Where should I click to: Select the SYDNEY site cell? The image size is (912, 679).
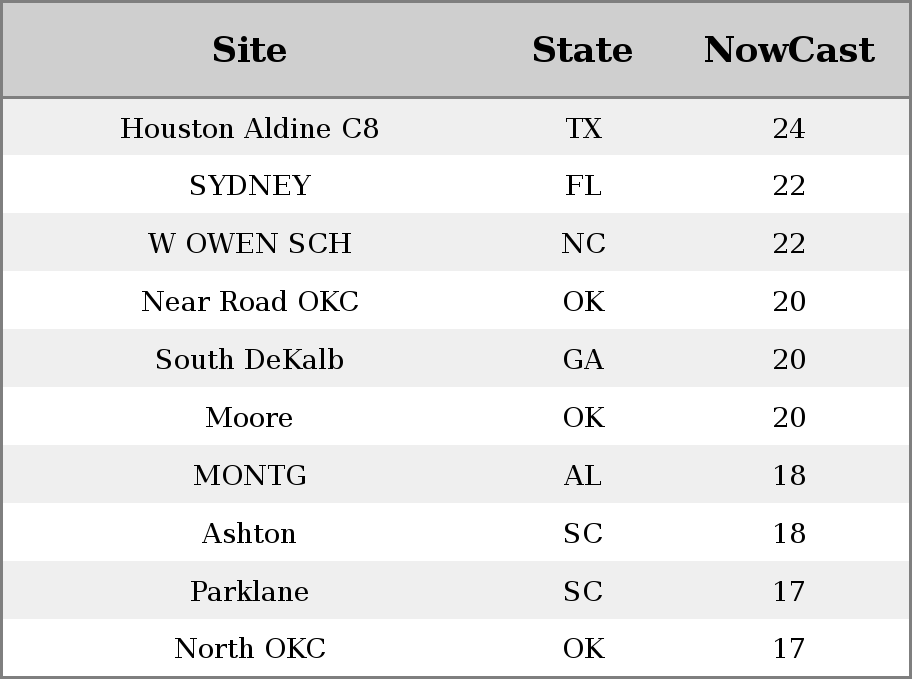click(250, 186)
